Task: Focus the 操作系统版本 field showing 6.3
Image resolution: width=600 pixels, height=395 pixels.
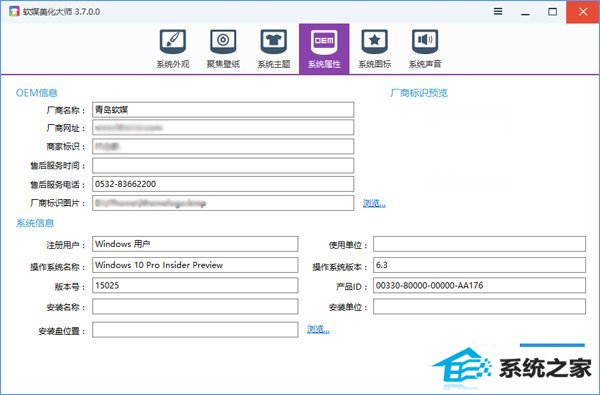Action: [x=479, y=265]
